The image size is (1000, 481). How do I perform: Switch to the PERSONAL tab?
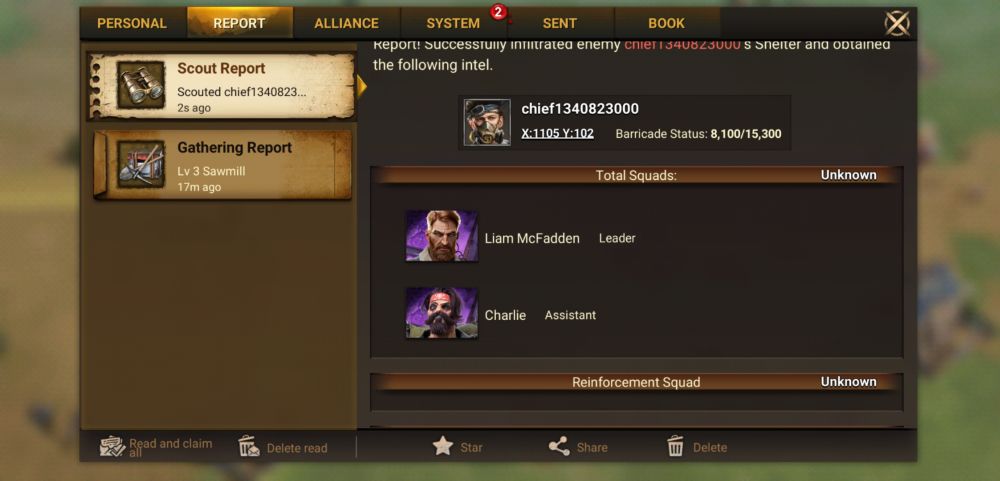click(132, 23)
